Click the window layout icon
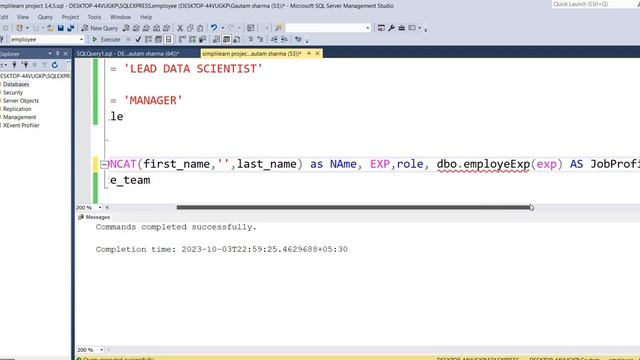Screen dimensions: 640x360 point(412,28)
